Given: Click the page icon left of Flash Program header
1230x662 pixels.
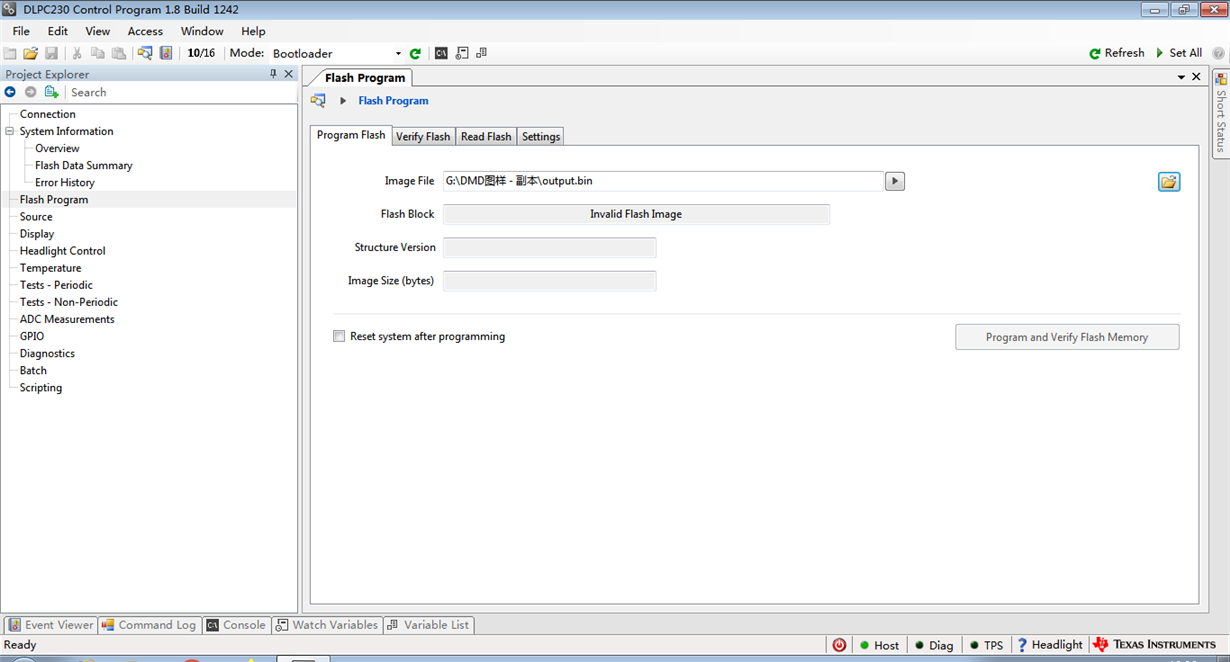Looking at the screenshot, I should click(318, 100).
